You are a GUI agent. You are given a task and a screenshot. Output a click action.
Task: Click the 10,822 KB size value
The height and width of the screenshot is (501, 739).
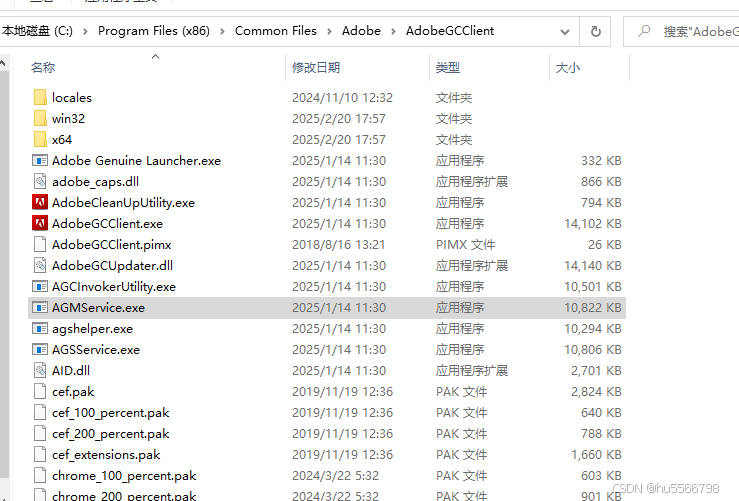[593, 308]
